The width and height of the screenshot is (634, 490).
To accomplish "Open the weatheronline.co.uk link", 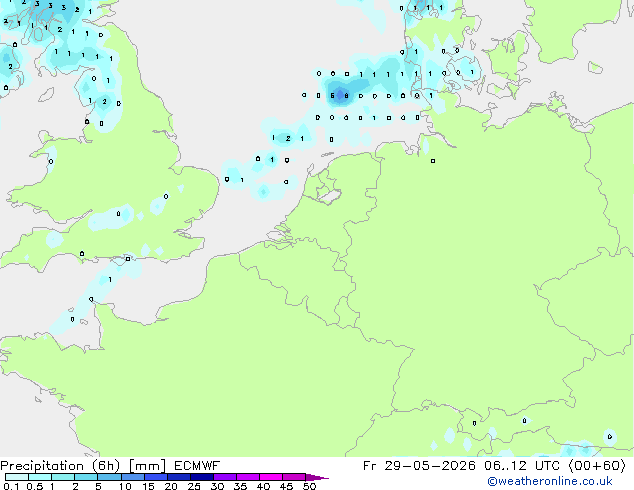I will coord(550,481).
